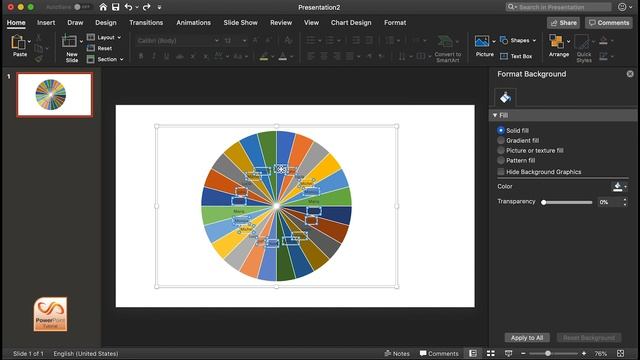Screen dimensions: 640x360
Task: Select Solid fill option
Action: pos(501,130)
